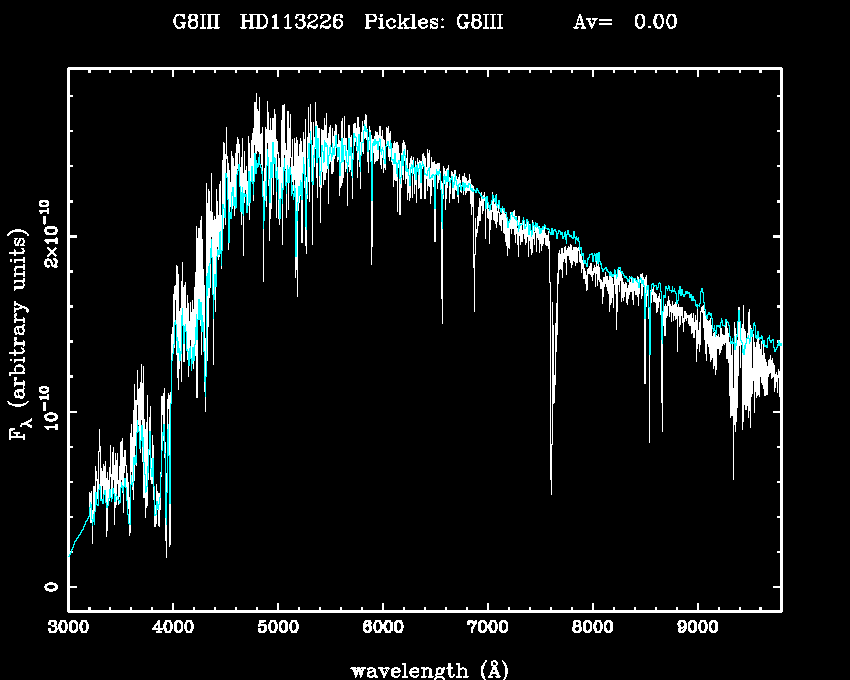Viewport: 850px width, 680px height.
Task: Click the 'Fλ (arbitrary units)' y-axis label
Action: pos(20,335)
